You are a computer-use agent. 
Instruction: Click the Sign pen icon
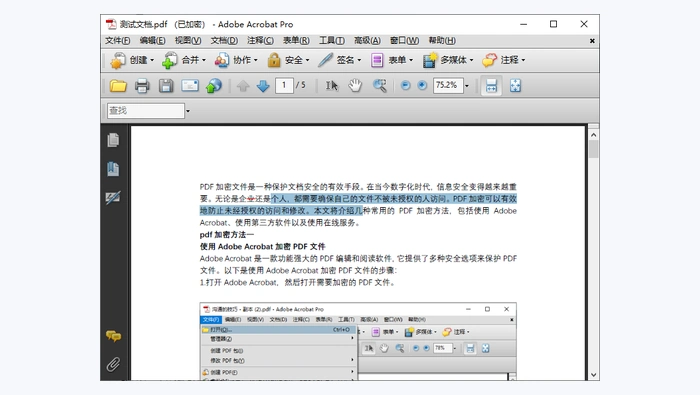325,60
